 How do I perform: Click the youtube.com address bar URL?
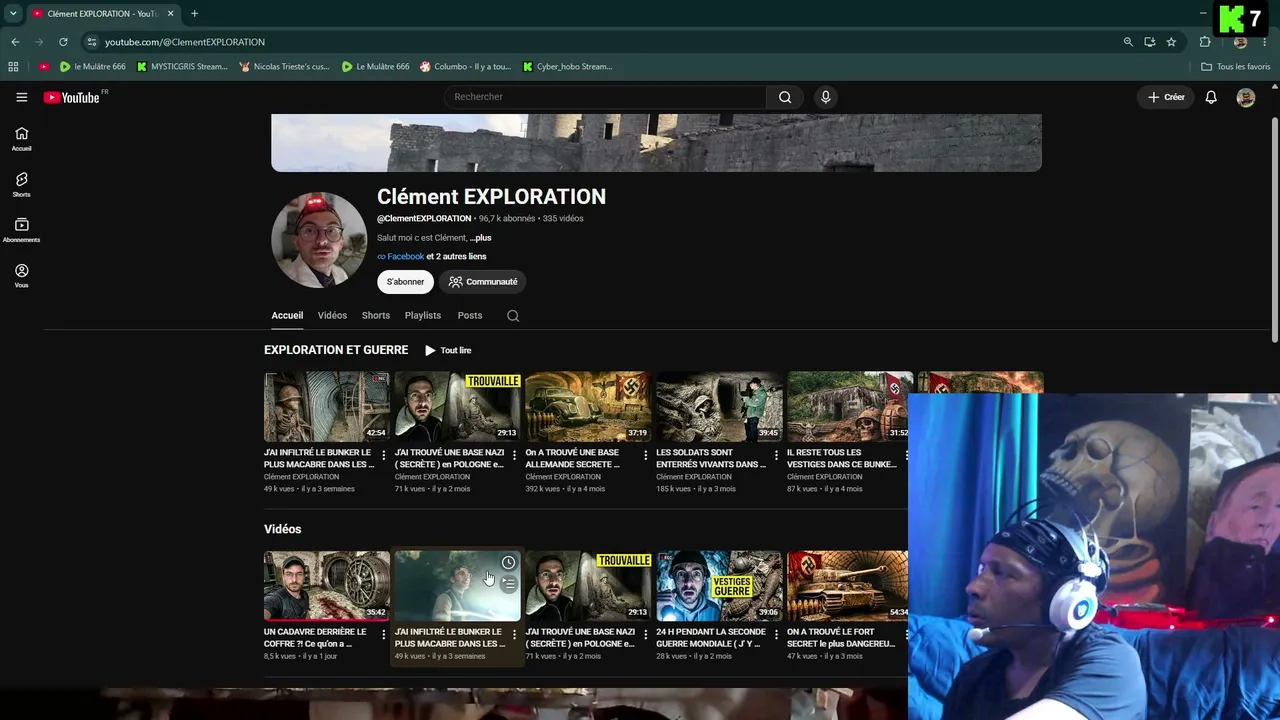185,42
